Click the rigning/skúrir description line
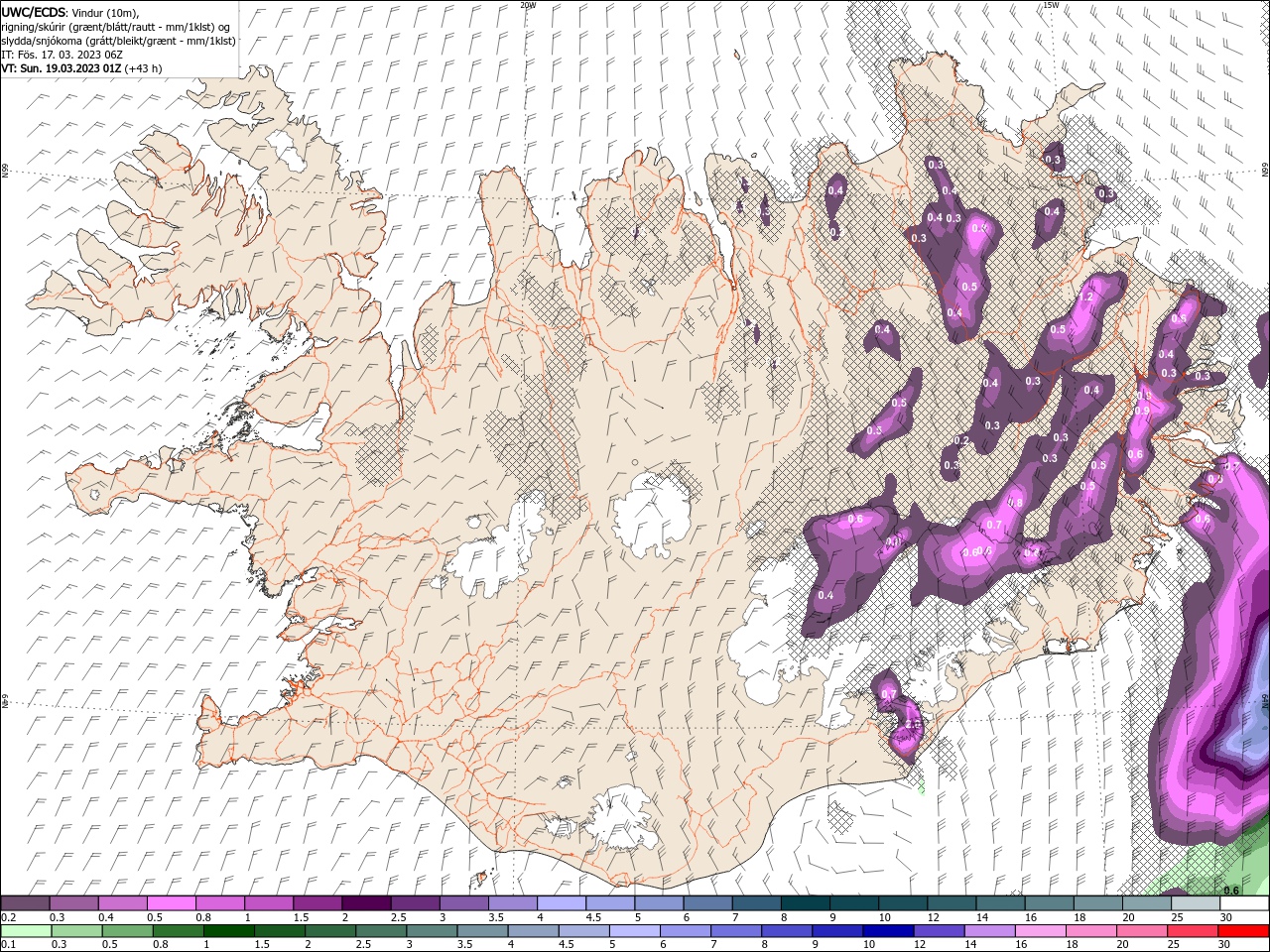The image size is (1270, 952). pyautogui.click(x=115, y=27)
